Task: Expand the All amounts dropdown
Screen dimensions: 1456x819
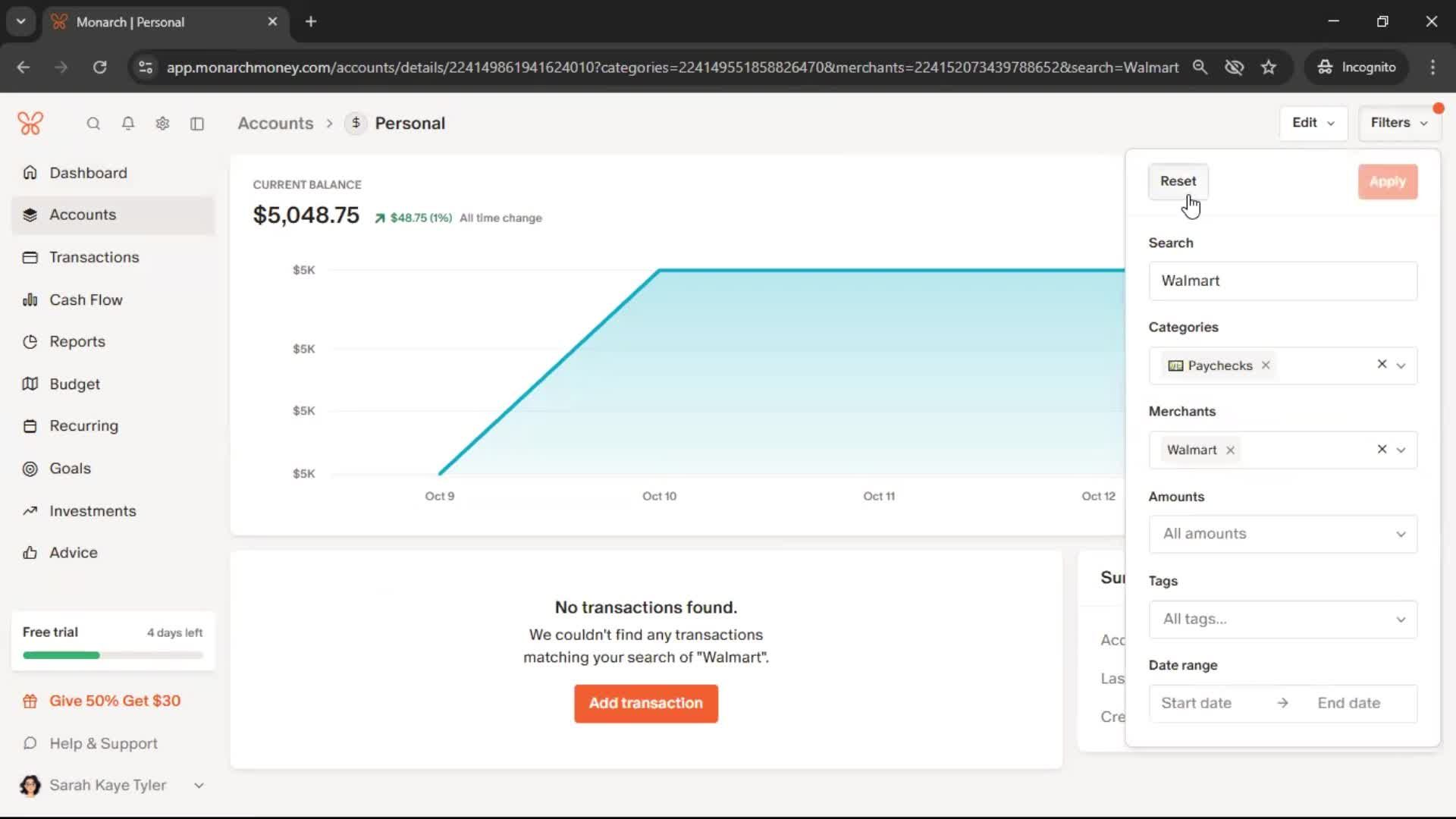Action: [x=1282, y=534]
